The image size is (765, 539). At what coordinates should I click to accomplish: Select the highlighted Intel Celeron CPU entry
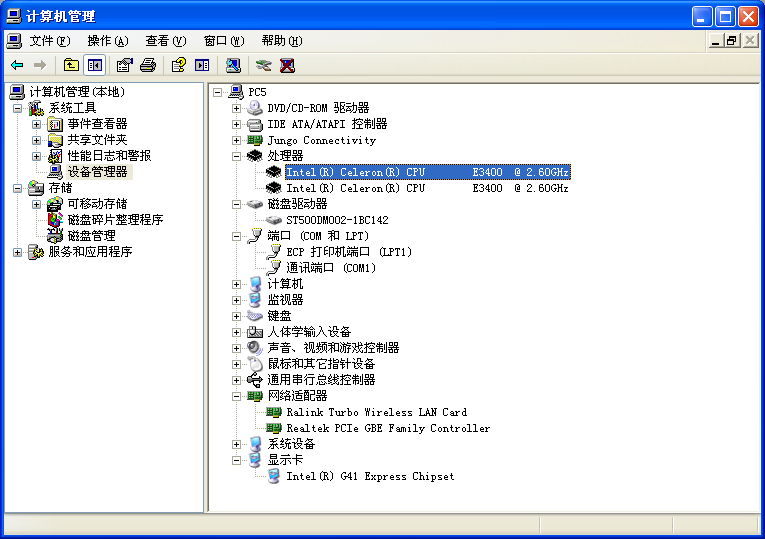click(x=427, y=172)
